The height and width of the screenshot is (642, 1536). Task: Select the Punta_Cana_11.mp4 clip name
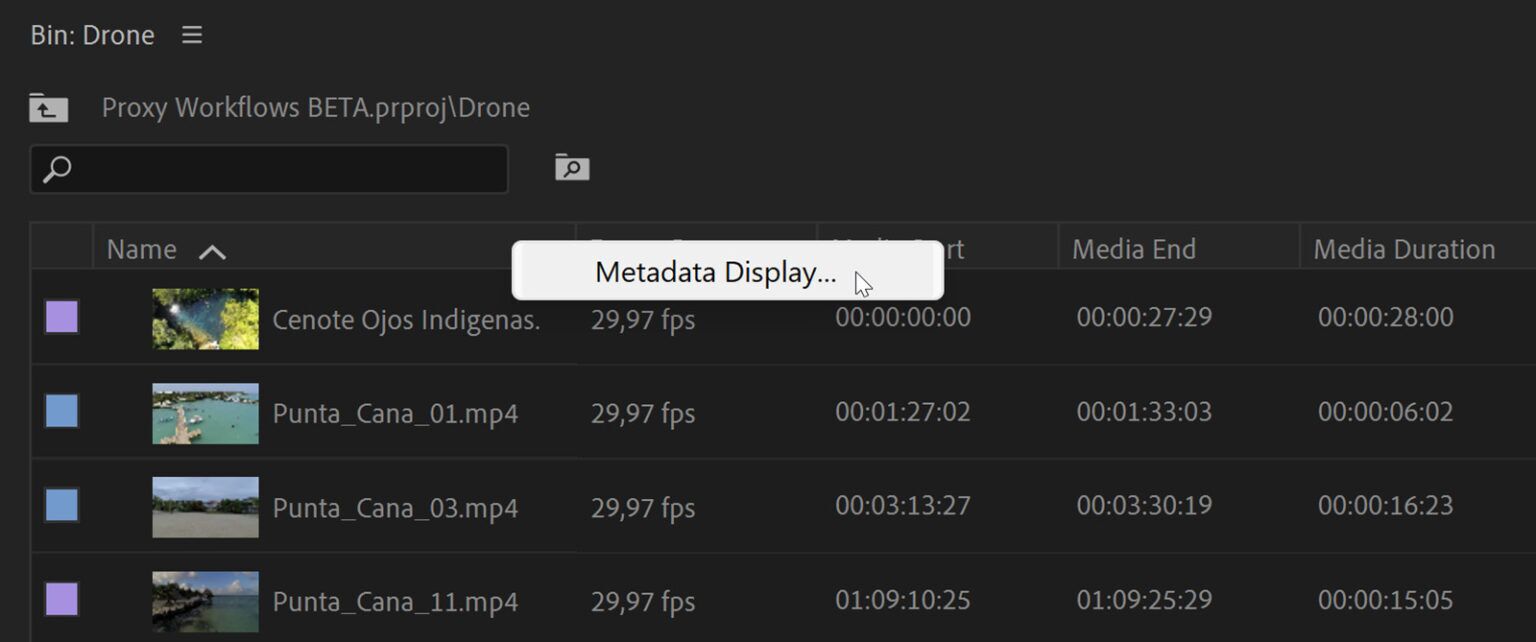pos(395,601)
